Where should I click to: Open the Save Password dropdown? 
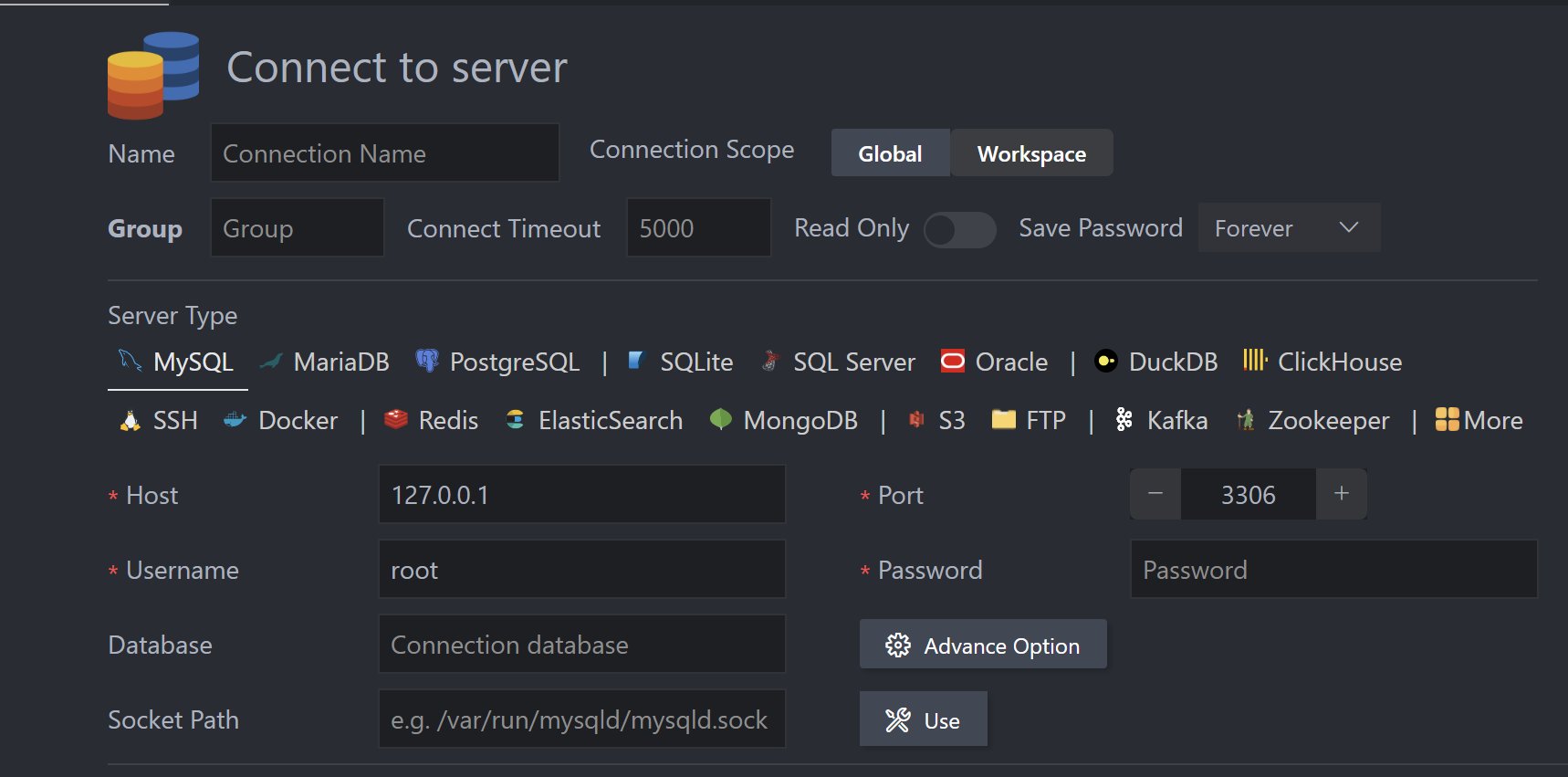1288,228
